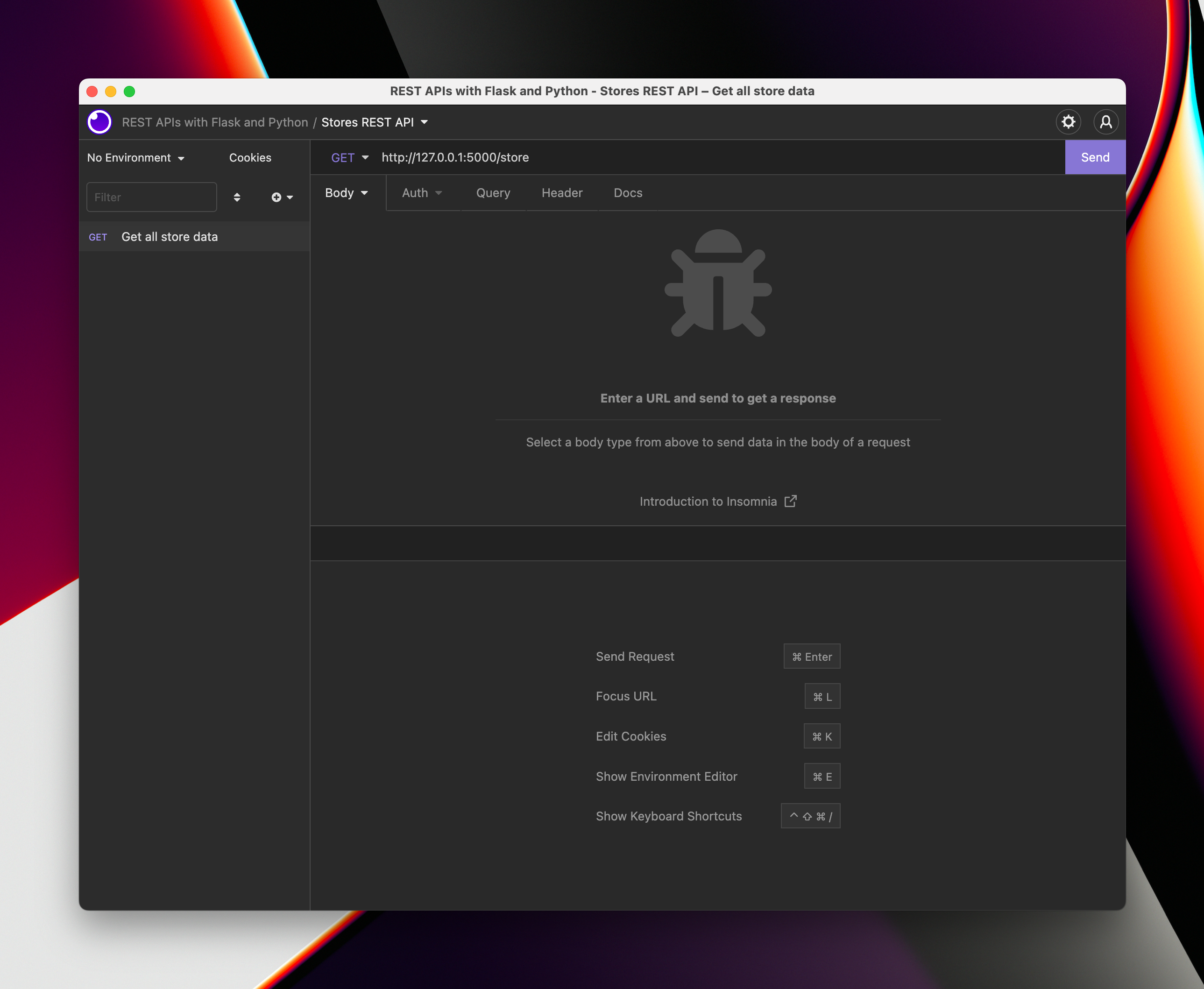This screenshot has width=1204, height=989.
Task: Click the Cookies button
Action: coord(250,156)
